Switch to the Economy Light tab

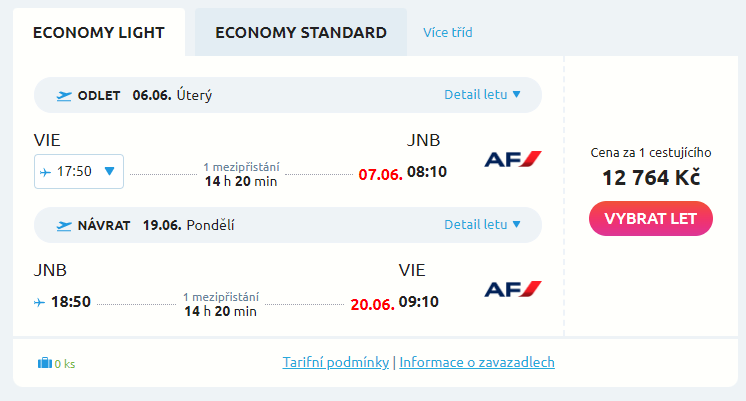click(98, 32)
